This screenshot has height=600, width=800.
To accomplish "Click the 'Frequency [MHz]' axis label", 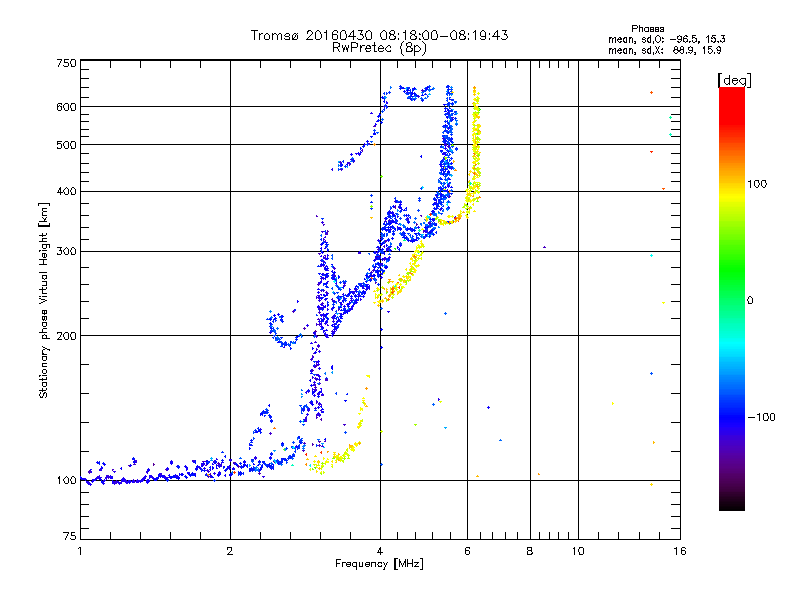I will [379, 564].
